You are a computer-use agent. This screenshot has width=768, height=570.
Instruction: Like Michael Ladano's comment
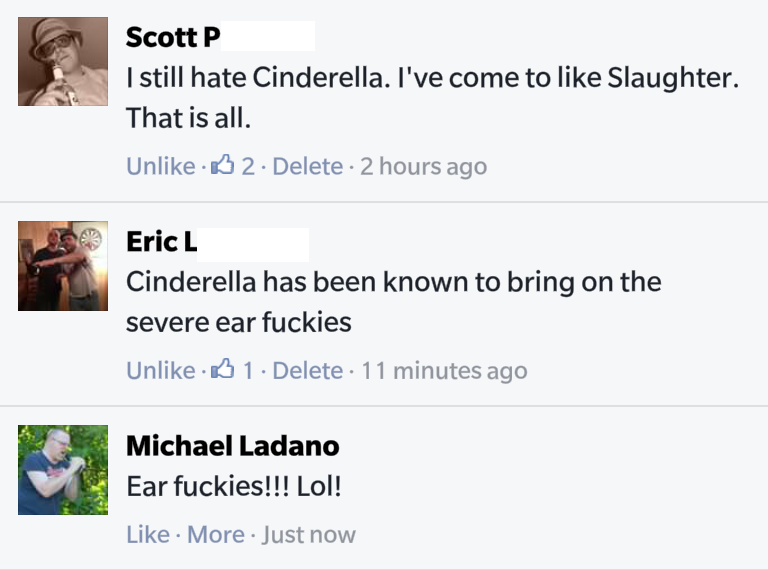click(x=147, y=535)
